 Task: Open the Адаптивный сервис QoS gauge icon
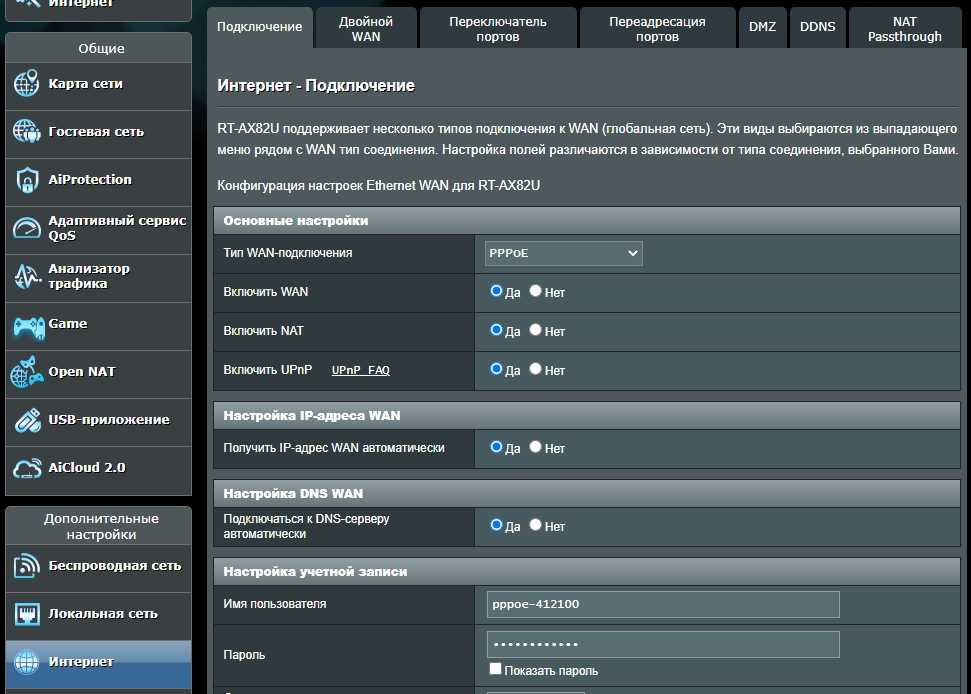pyautogui.click(x=27, y=228)
